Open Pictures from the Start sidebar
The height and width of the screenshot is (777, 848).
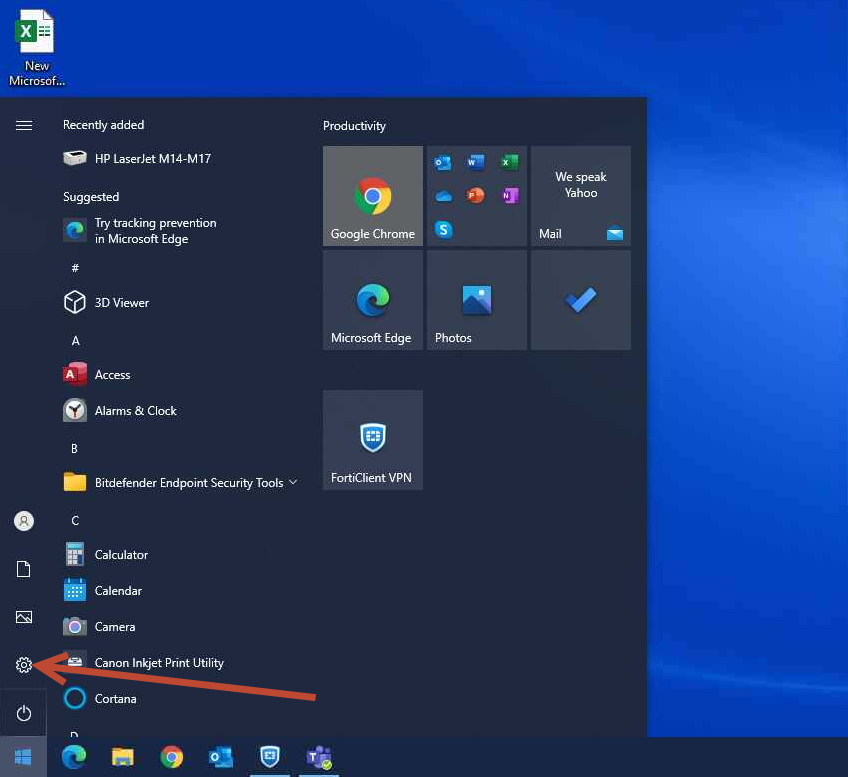[x=24, y=617]
